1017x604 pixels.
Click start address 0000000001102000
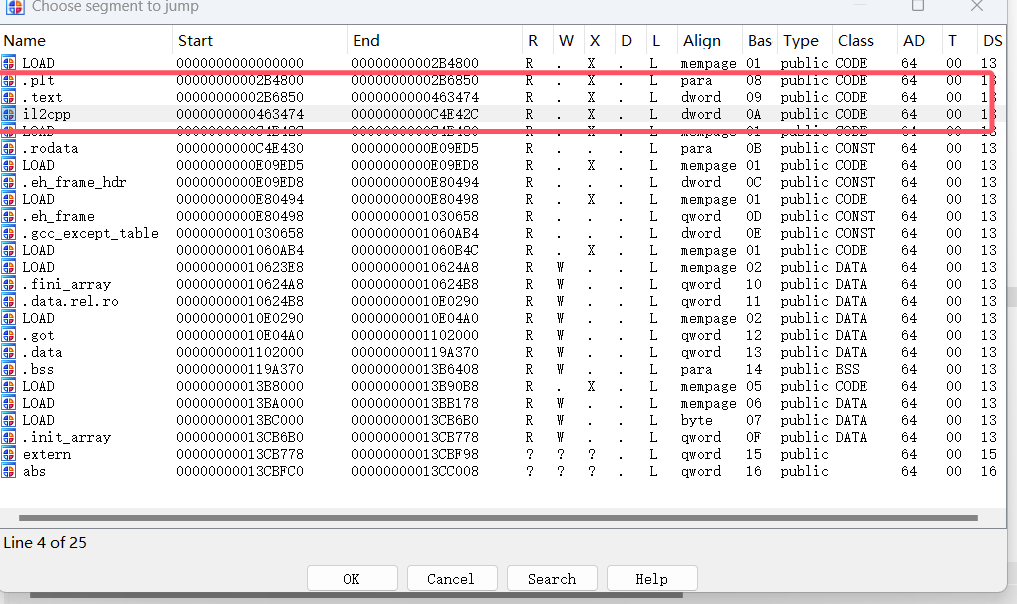[x=240, y=352]
